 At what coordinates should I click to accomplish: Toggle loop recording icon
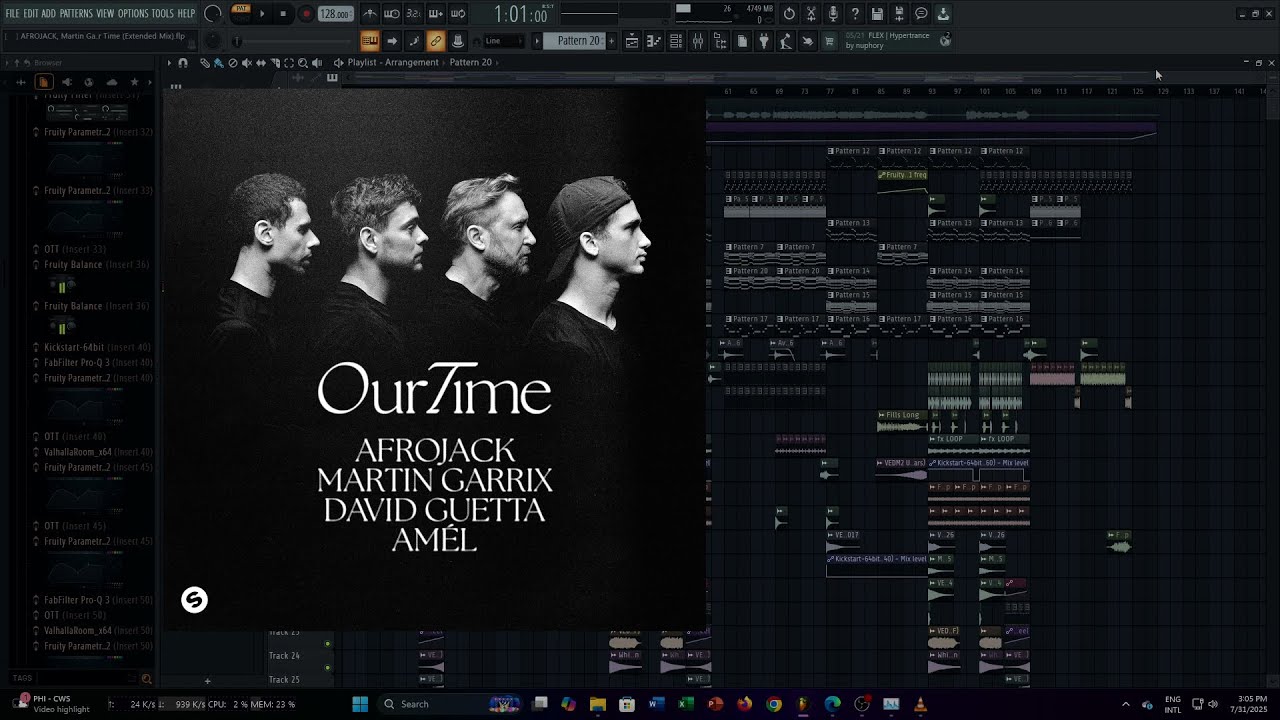pos(458,14)
